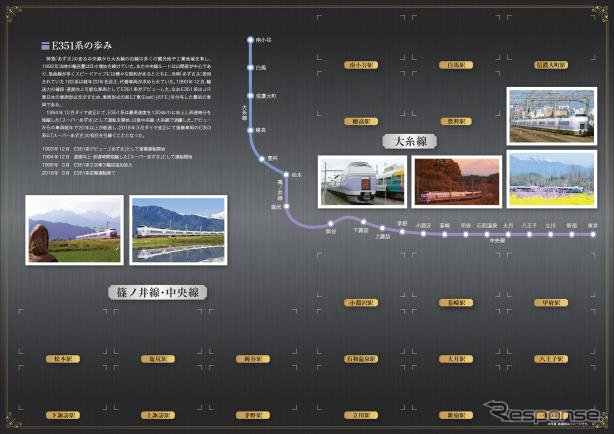Click the purple square icon beside E351系の歩み
Viewport: 614px width, 434px height.
click(x=45, y=46)
